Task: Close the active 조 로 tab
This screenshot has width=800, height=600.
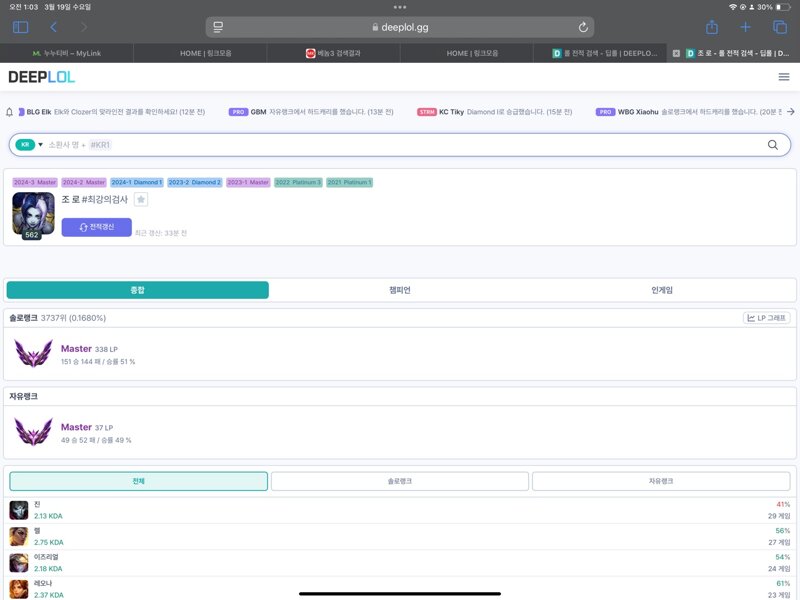Action: [x=677, y=53]
